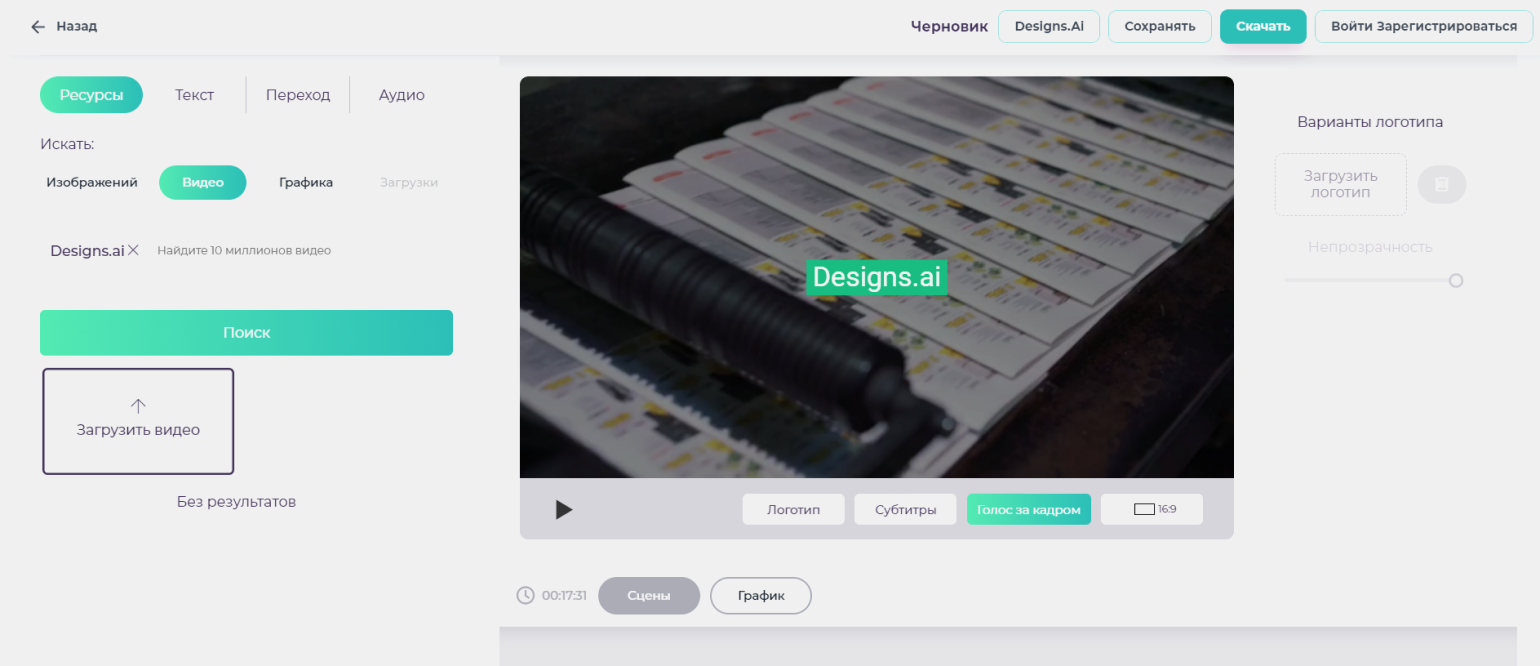
Task: Click the clock duration icon
Action: (x=525, y=595)
